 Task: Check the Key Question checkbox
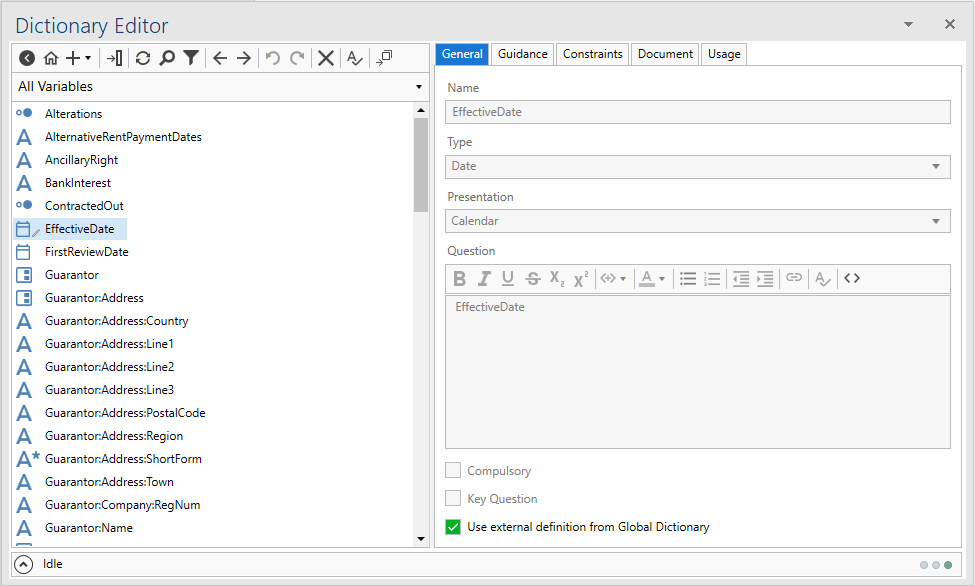click(454, 499)
